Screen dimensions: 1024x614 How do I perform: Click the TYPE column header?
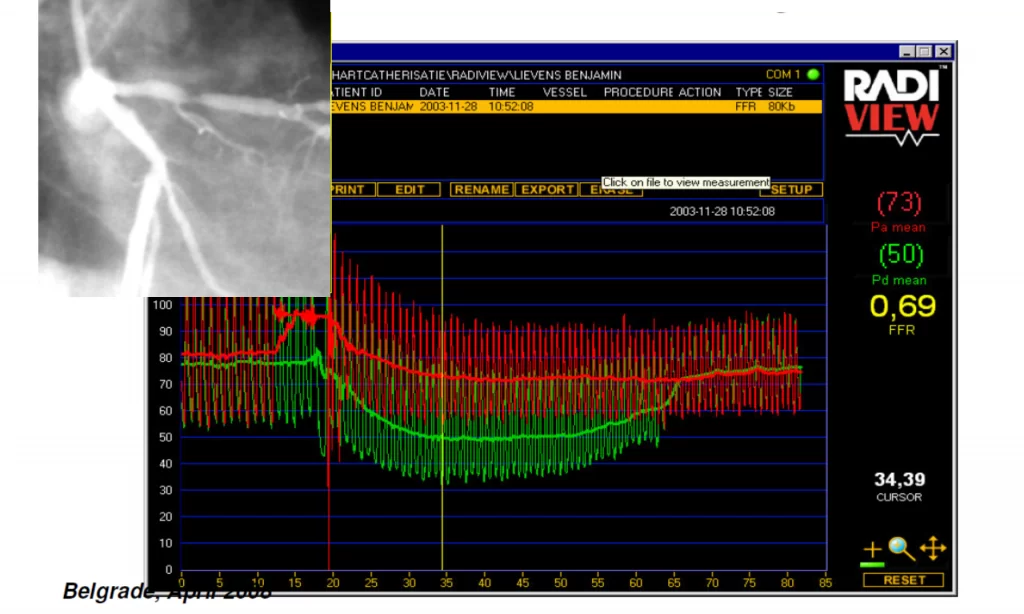pos(748,92)
